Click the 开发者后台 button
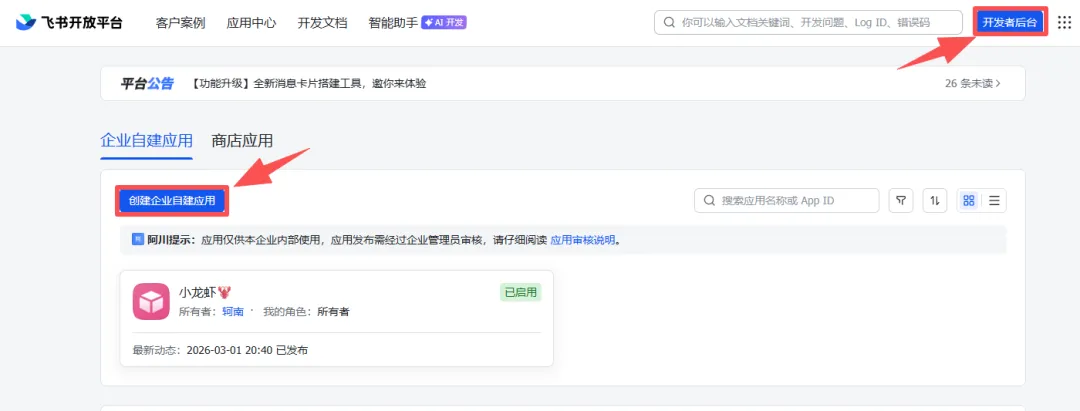The height and width of the screenshot is (411, 1080). 1010,23
